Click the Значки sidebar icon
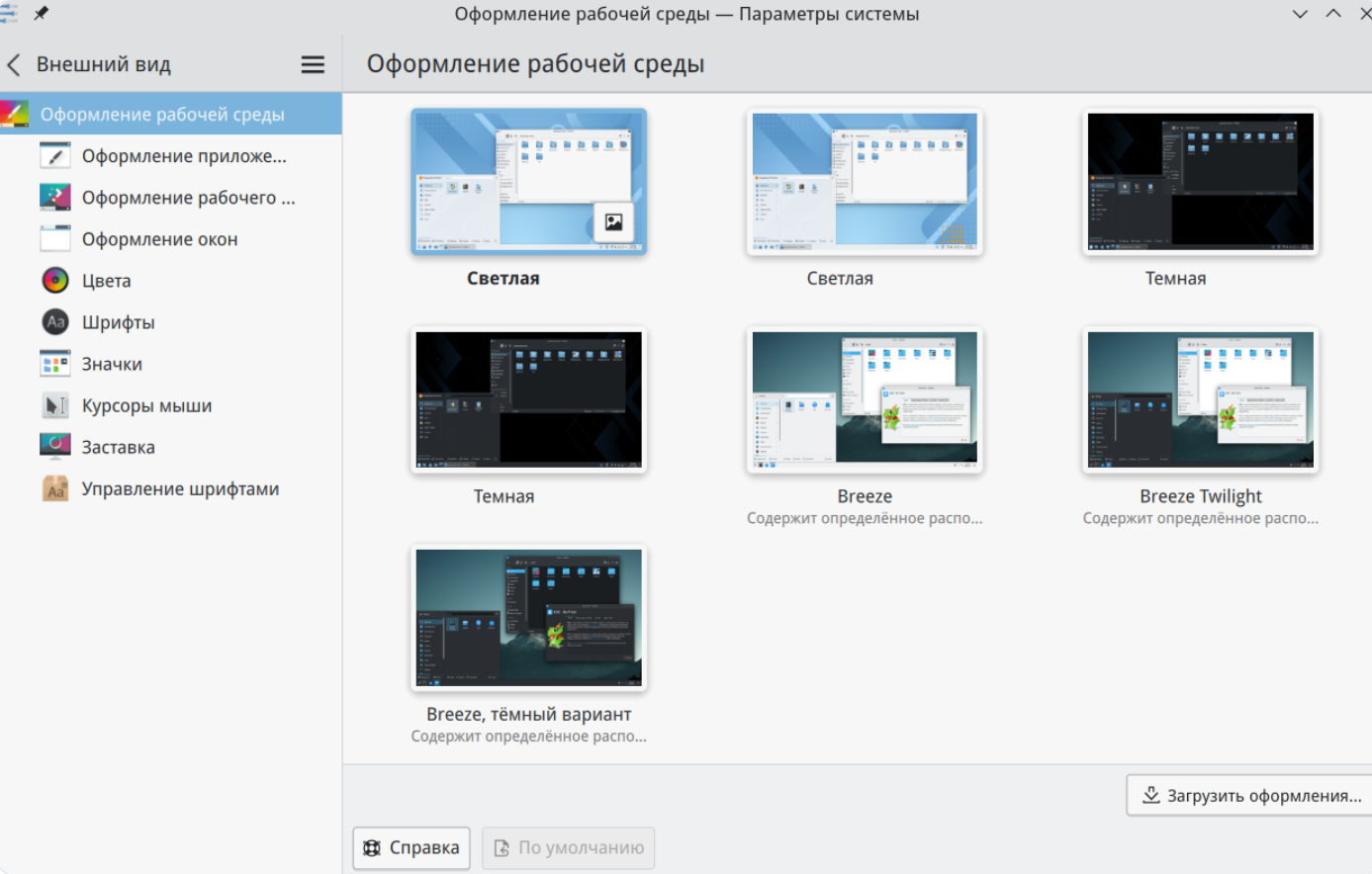The height and width of the screenshot is (874, 1372). [x=55, y=364]
